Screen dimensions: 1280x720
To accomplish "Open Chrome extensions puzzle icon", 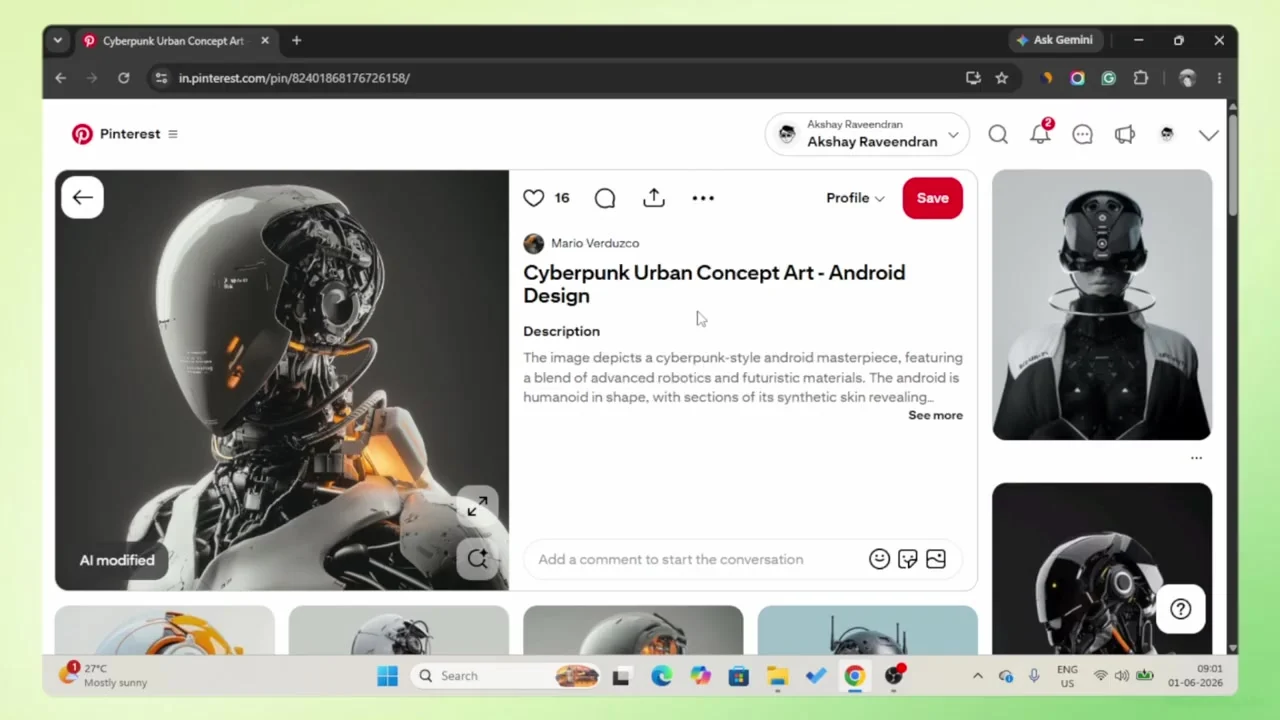I will tap(1141, 78).
